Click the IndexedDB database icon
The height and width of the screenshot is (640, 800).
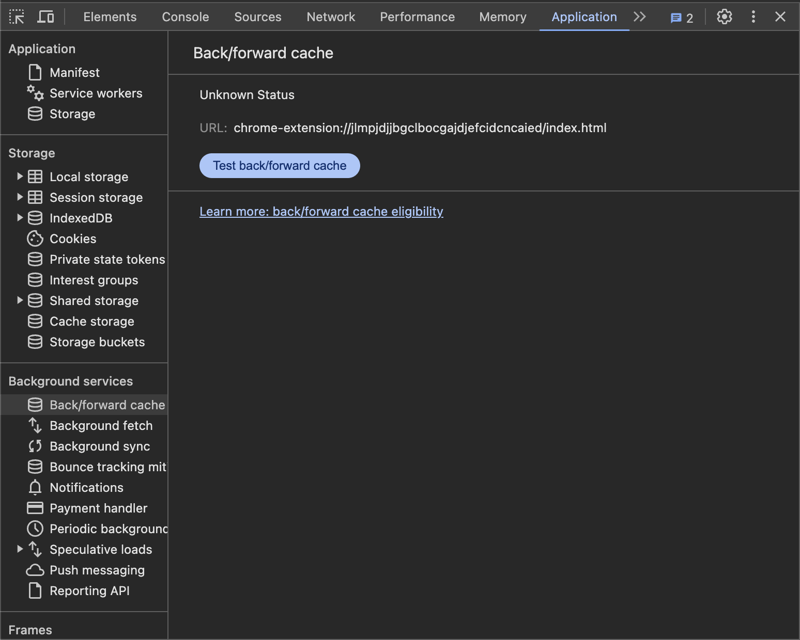[x=35, y=218]
